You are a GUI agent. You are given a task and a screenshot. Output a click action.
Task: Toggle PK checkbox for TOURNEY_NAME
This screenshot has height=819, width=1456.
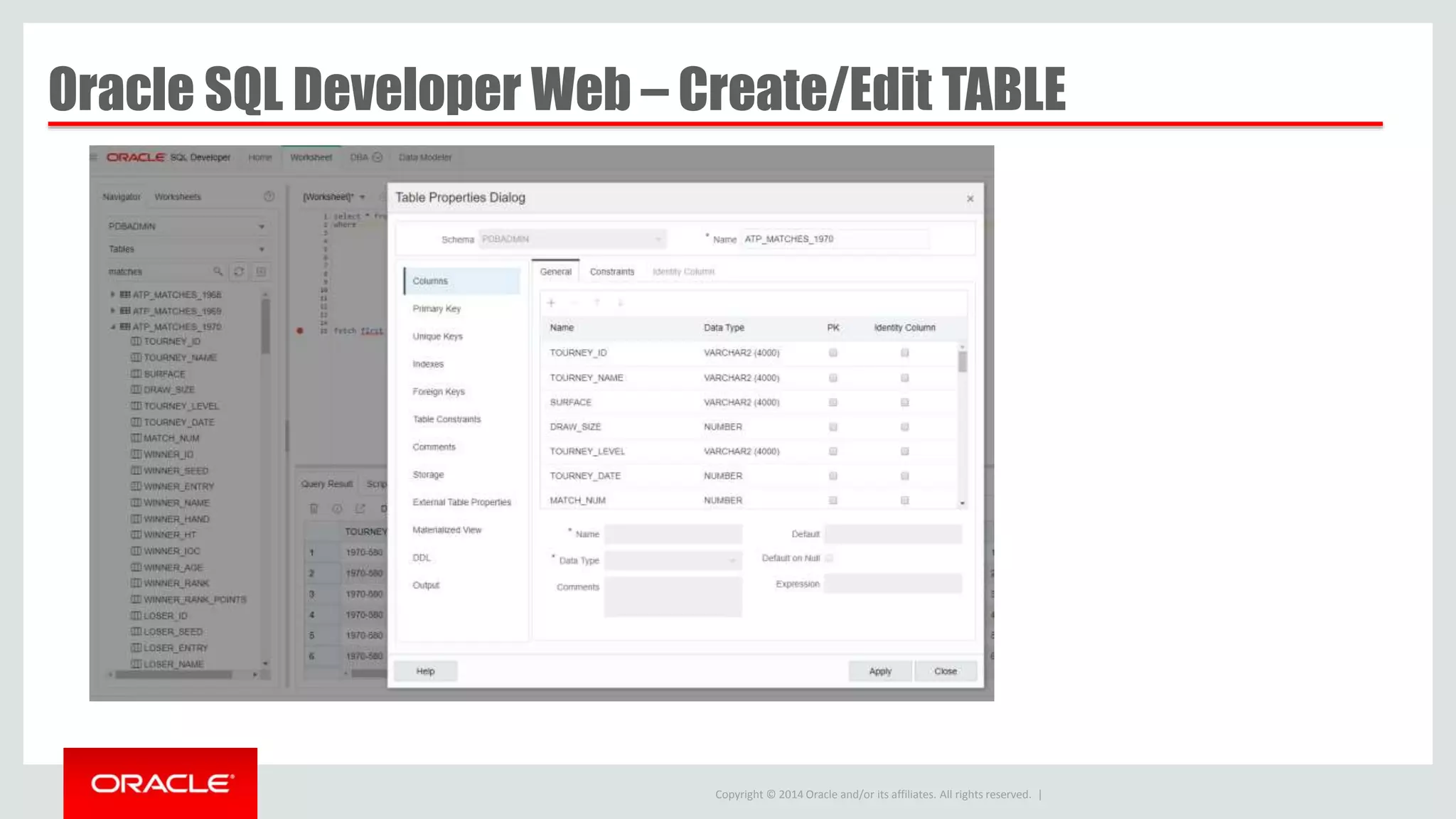tap(833, 378)
